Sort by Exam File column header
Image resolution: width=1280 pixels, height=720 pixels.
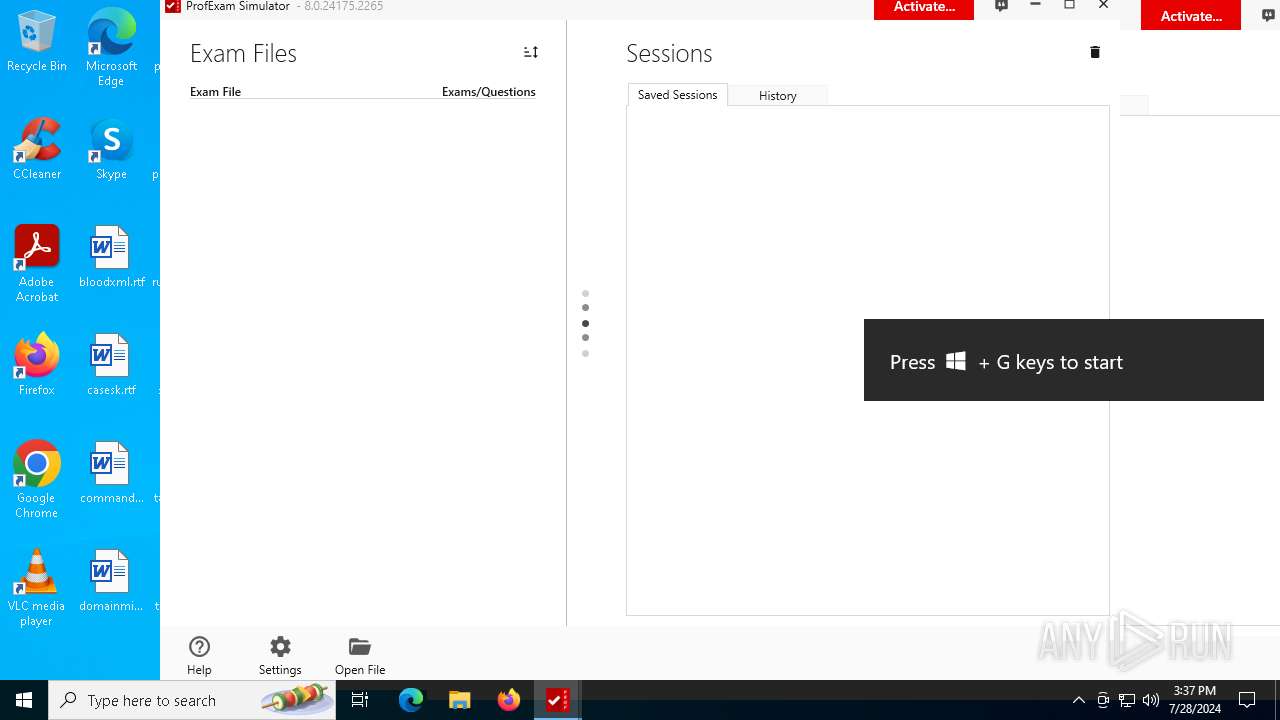coord(215,92)
